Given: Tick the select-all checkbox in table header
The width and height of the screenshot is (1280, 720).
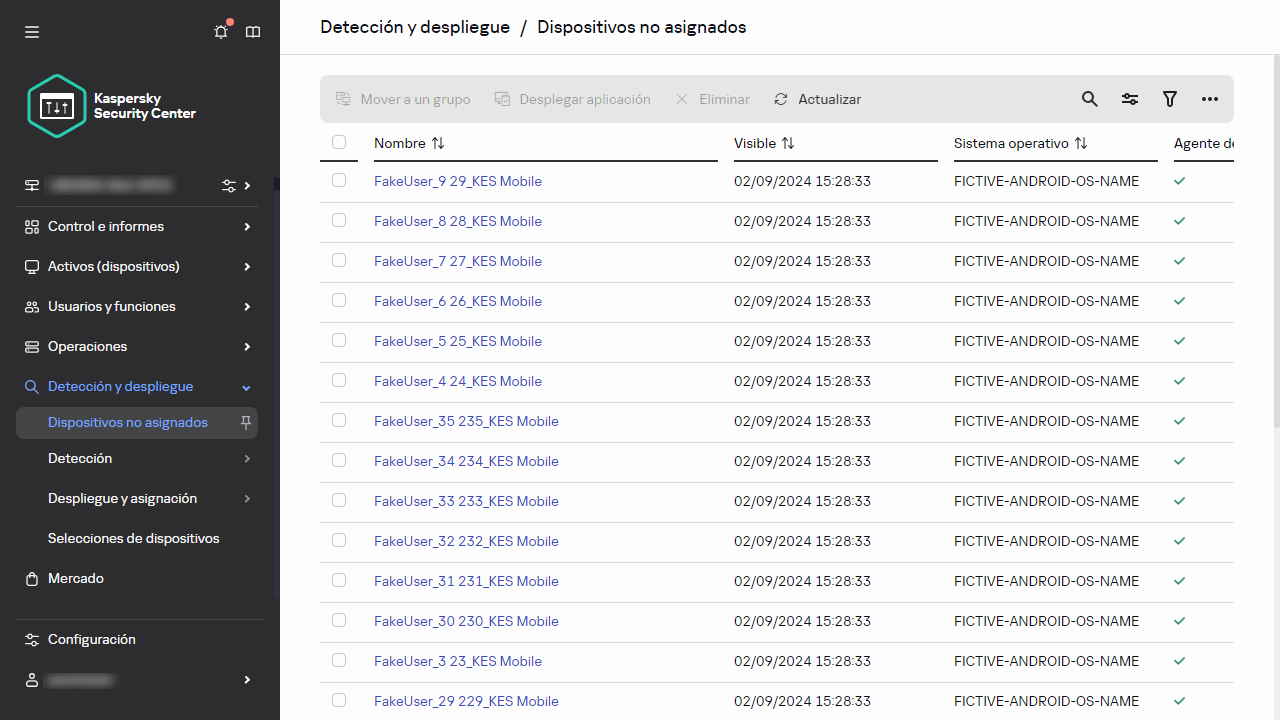Looking at the screenshot, I should click(x=339, y=142).
